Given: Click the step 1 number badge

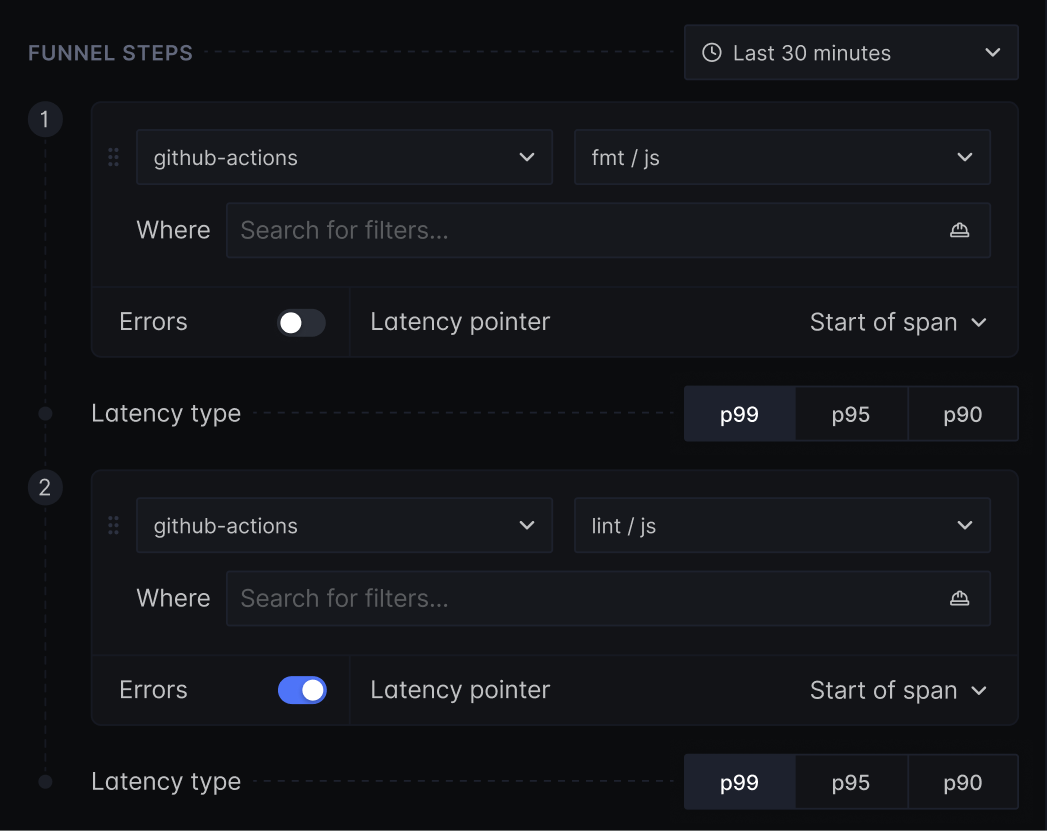Looking at the screenshot, I should pyautogui.click(x=45, y=120).
